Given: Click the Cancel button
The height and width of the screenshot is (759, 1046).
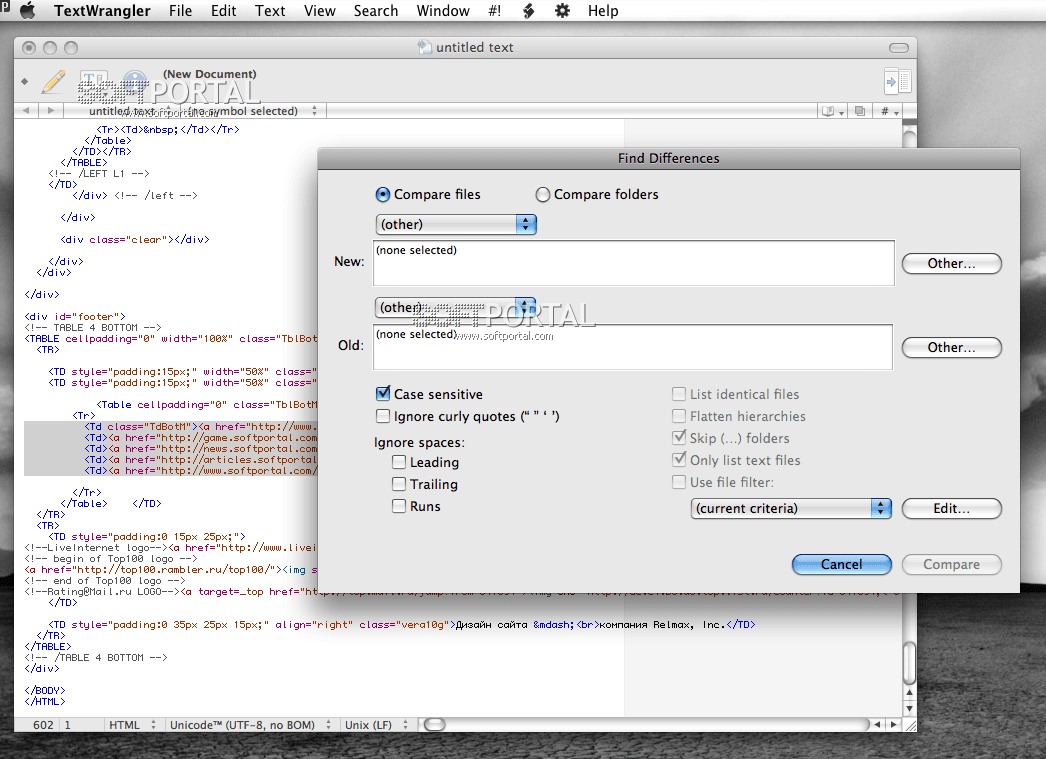Looking at the screenshot, I should tap(841, 564).
